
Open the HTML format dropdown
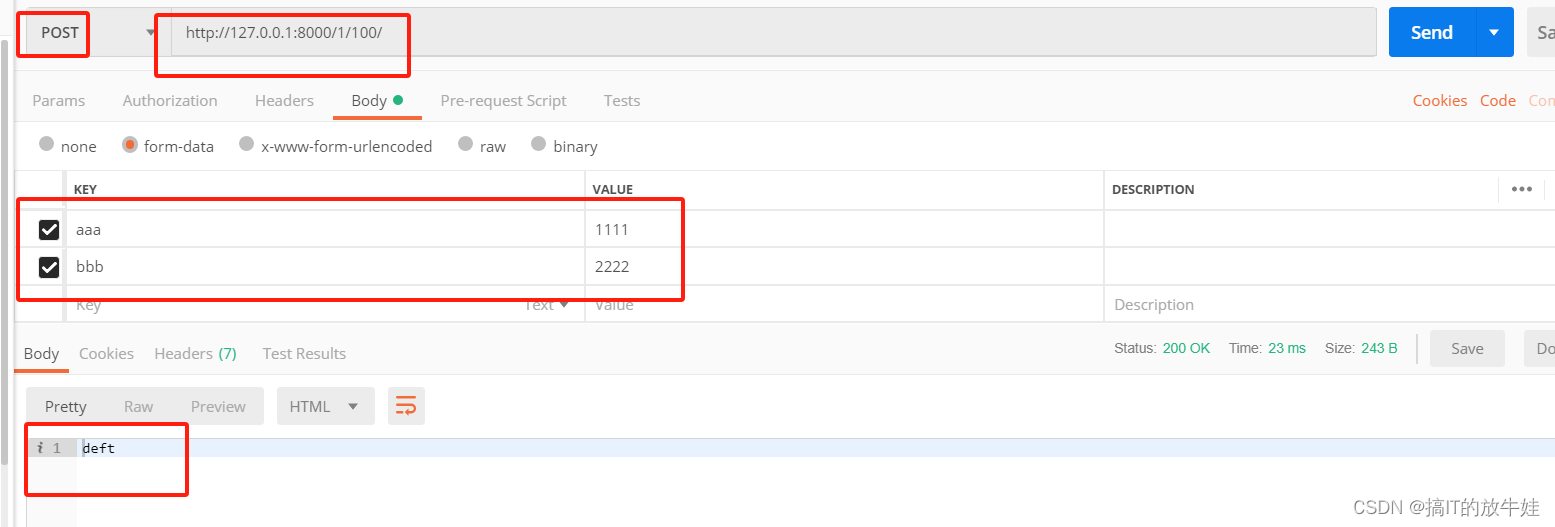pos(325,406)
